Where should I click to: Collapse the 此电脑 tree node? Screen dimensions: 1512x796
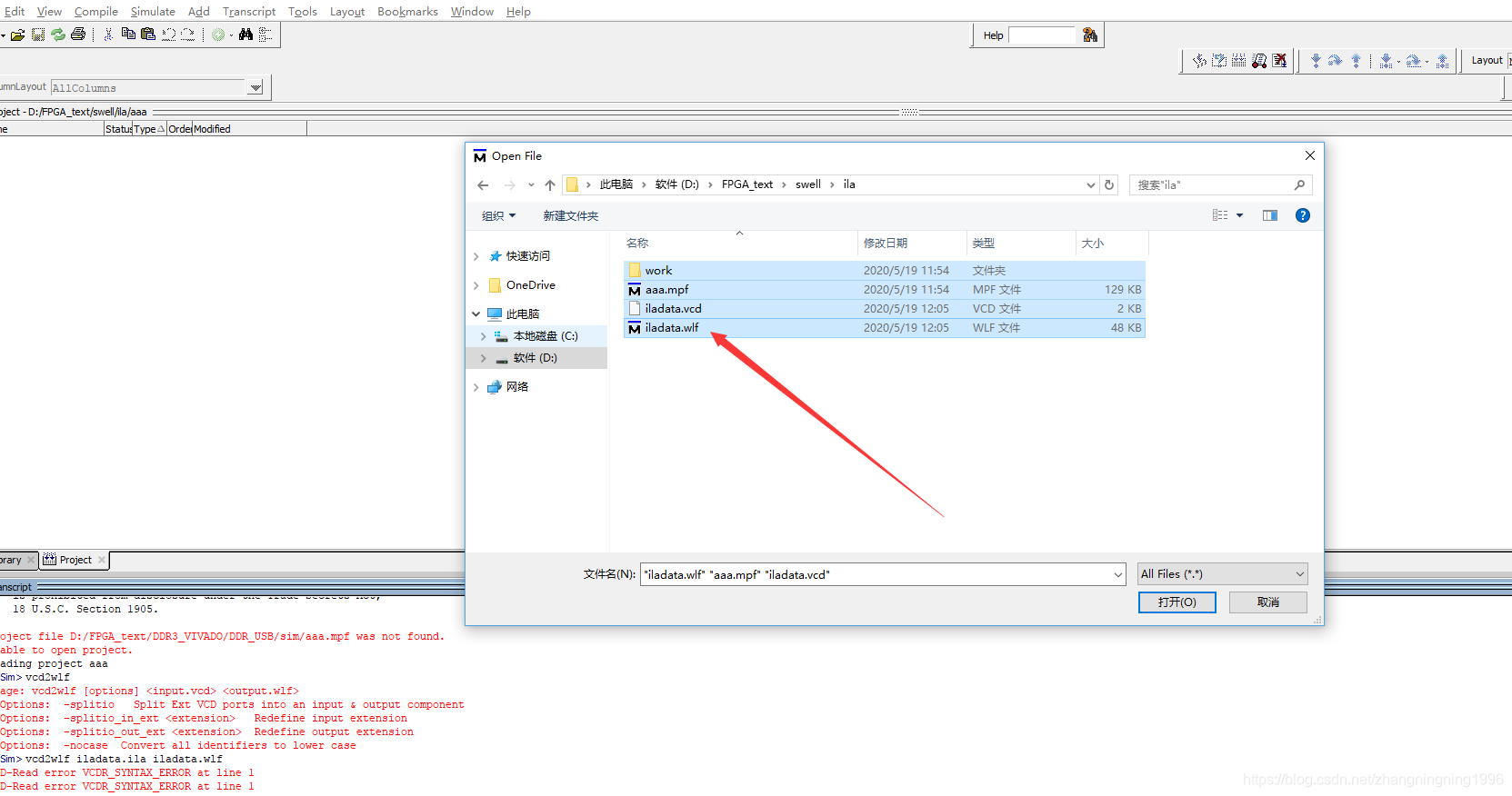[476, 314]
